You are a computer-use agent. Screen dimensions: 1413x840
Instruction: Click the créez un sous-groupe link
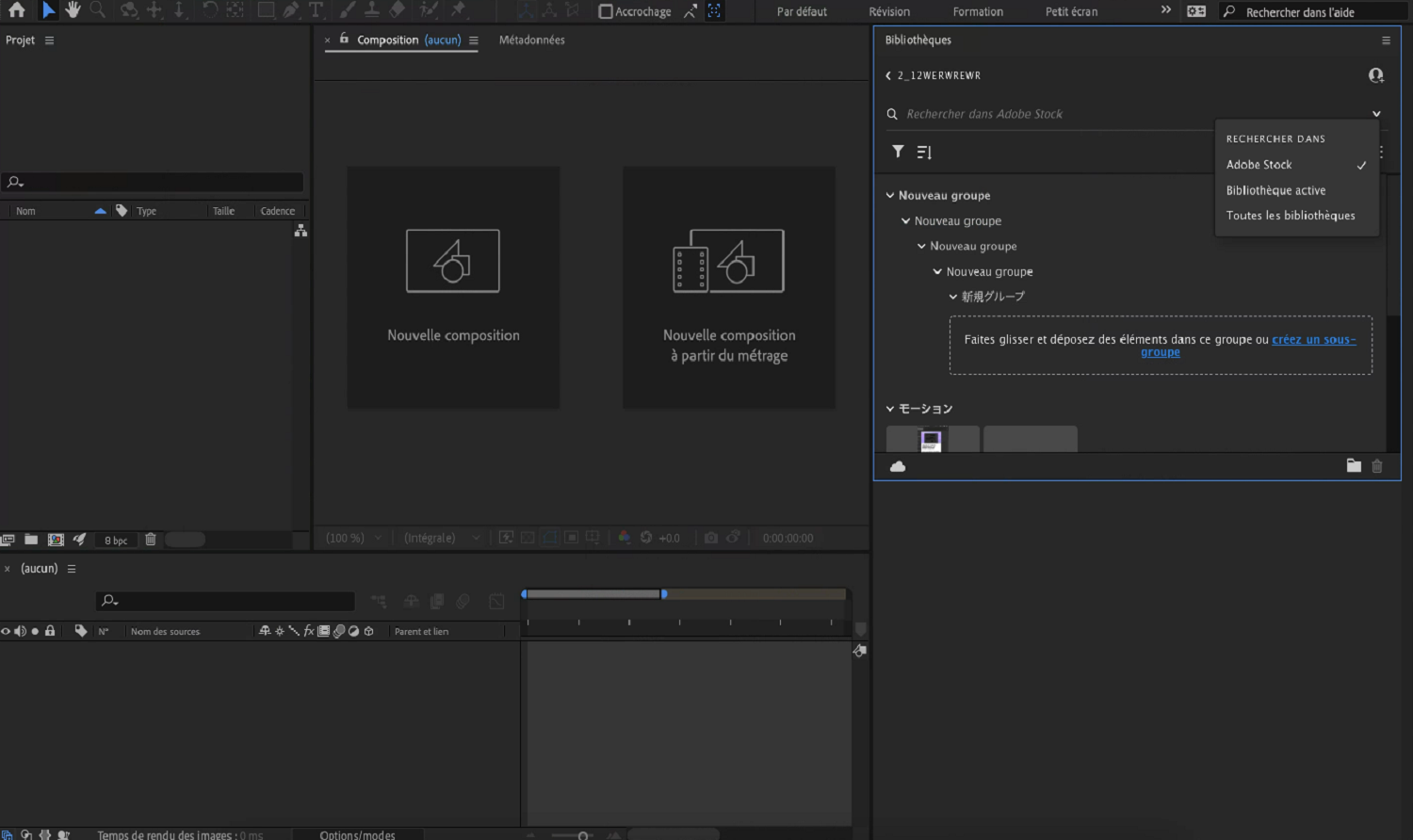(1313, 340)
